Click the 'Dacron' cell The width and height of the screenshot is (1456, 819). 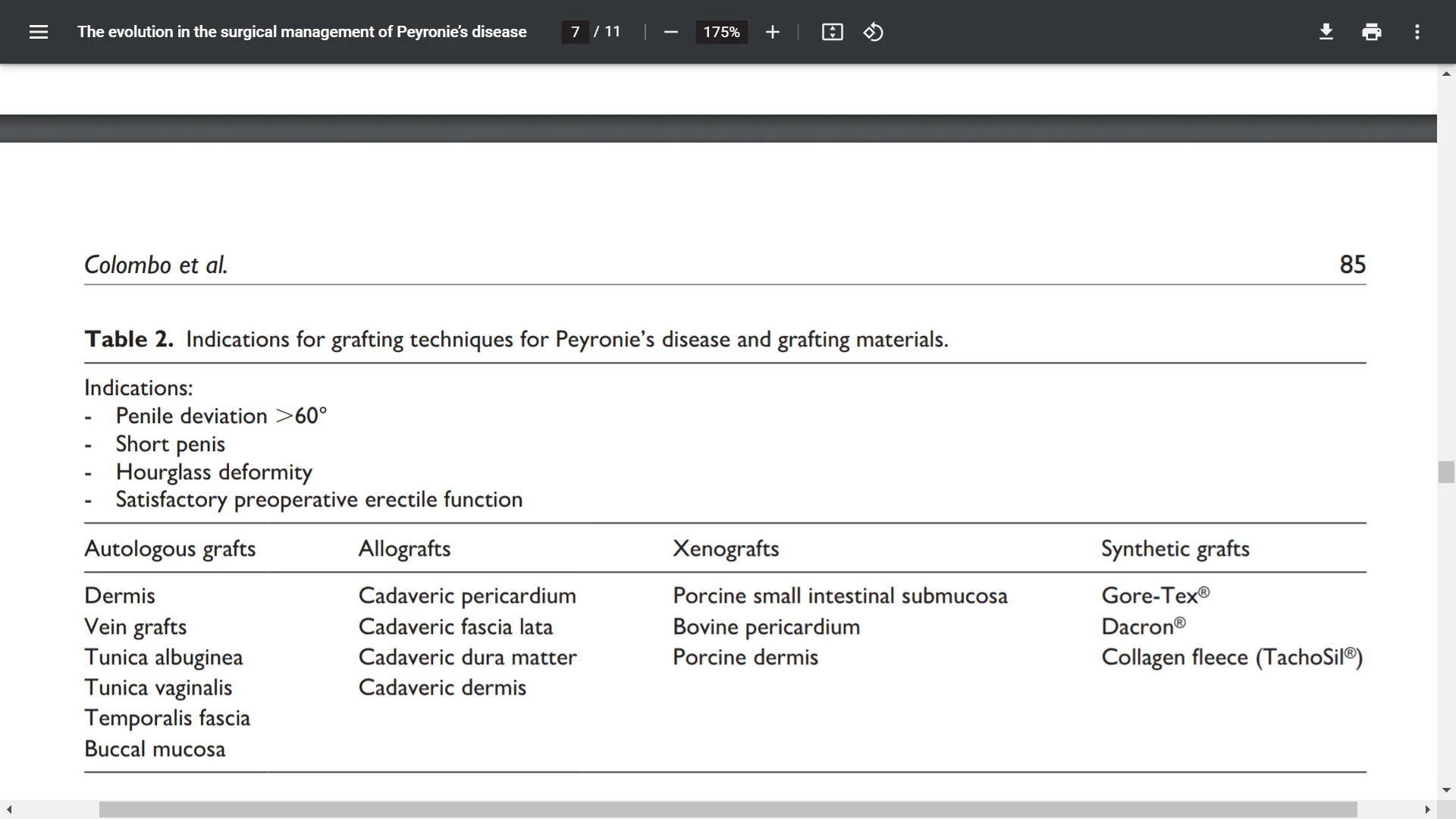click(1144, 626)
